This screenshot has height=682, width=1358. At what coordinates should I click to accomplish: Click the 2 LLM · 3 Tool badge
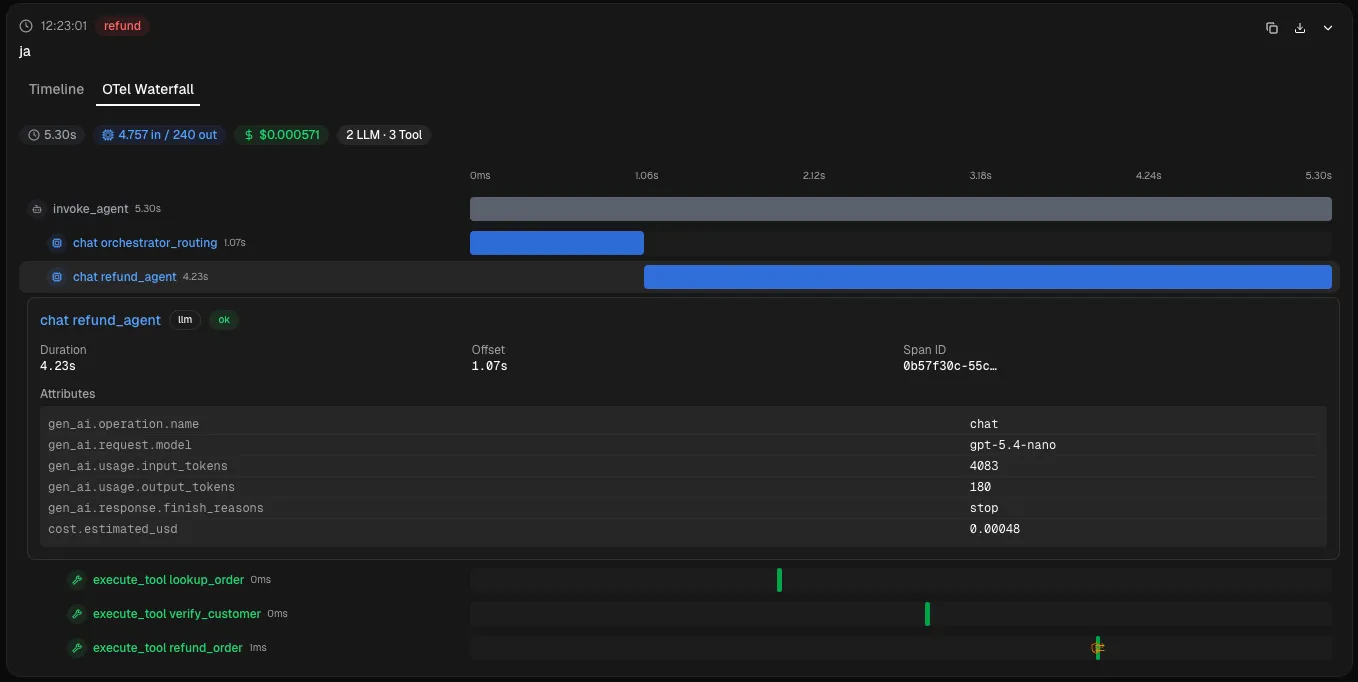click(384, 134)
